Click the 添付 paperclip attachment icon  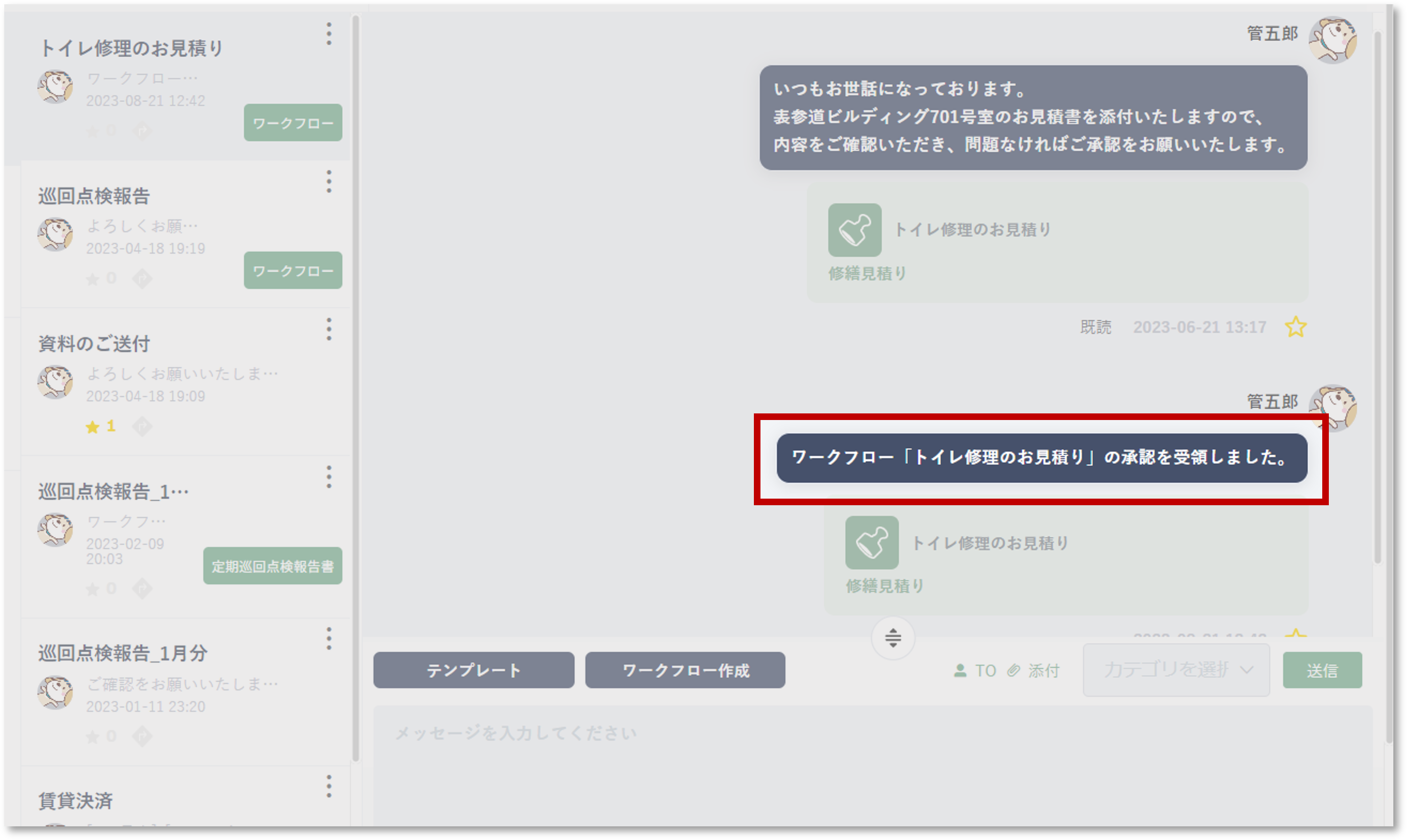[x=1015, y=671]
